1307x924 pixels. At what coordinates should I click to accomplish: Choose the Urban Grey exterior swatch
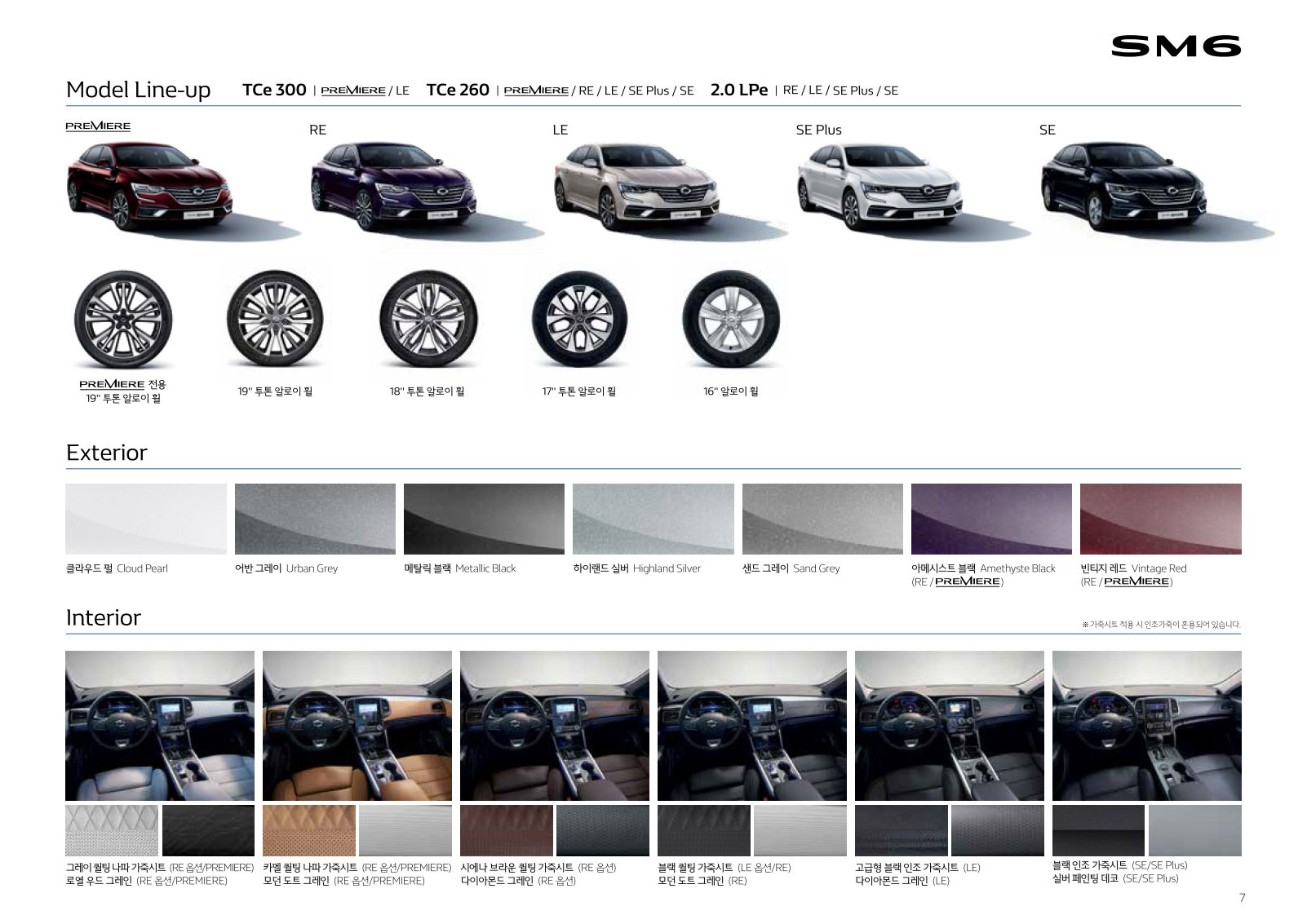(315, 519)
